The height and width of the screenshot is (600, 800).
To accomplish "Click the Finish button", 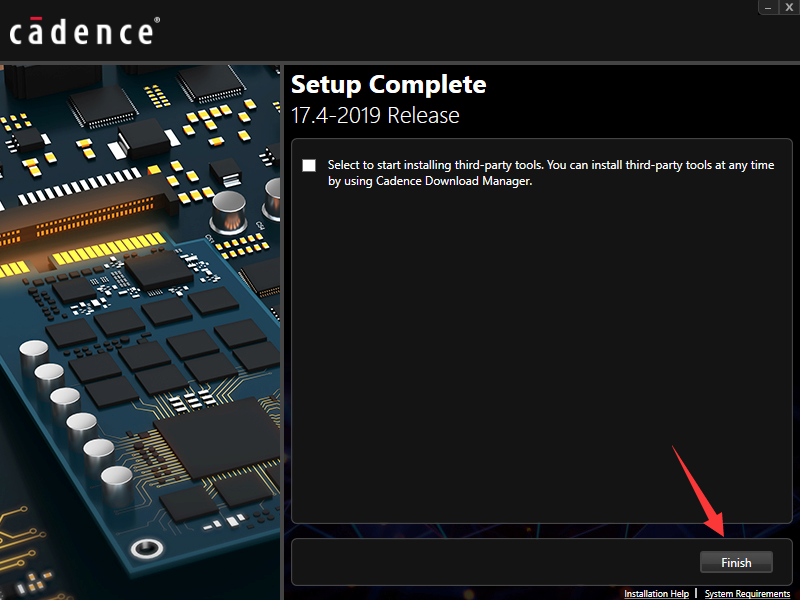I will coord(736,562).
